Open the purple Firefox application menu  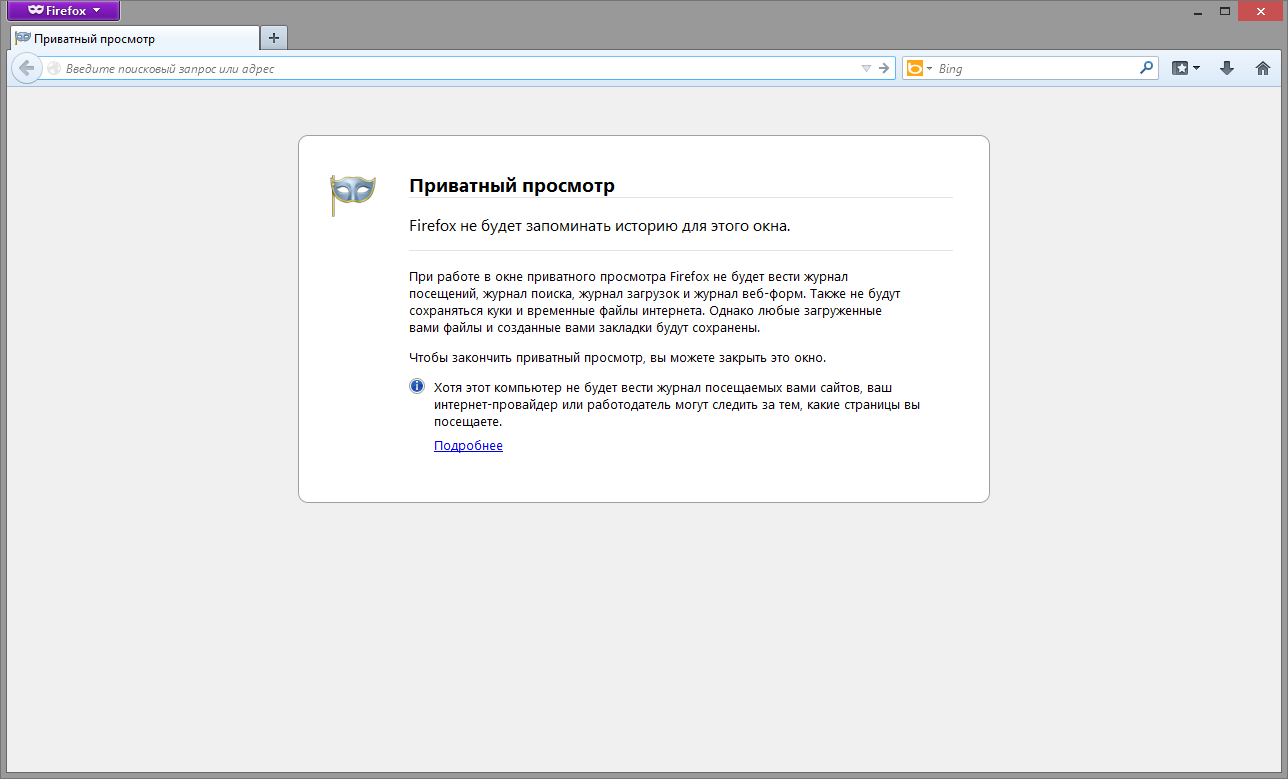(x=64, y=11)
